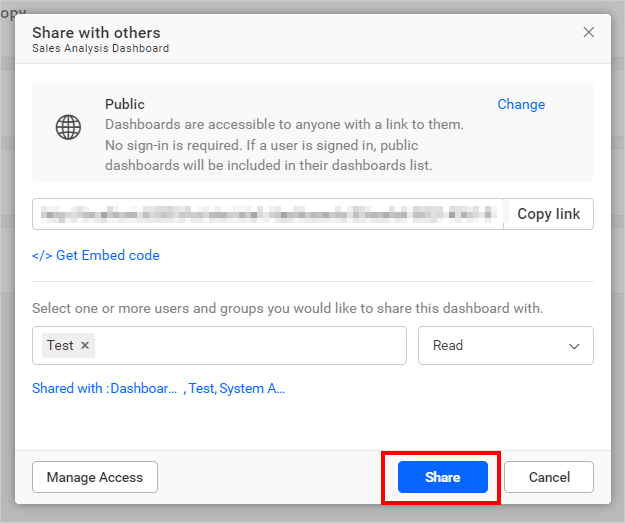Click the Sales Analysis Dashboard subtitle
This screenshot has width=625, height=523.
pos(100,48)
